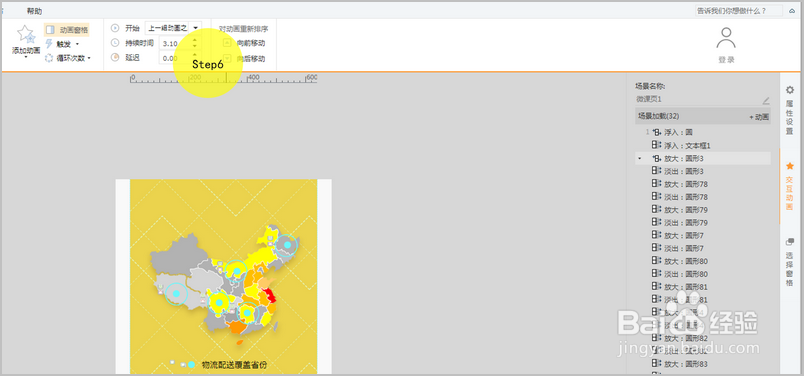
Task: Open the 循环次数 loop count dropdown
Action: pyautogui.click(x=68, y=58)
